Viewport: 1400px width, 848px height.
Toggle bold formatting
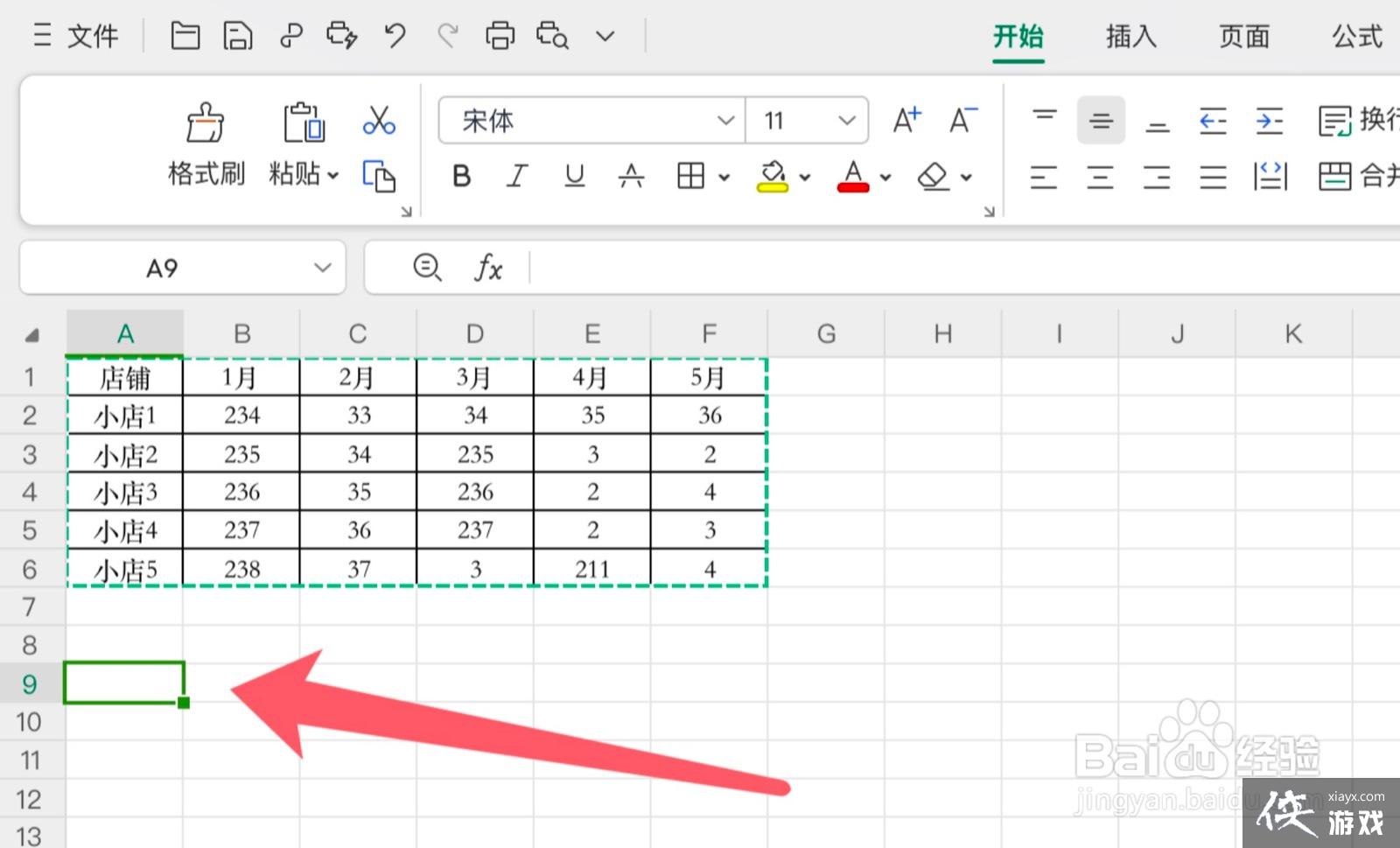[x=462, y=177]
